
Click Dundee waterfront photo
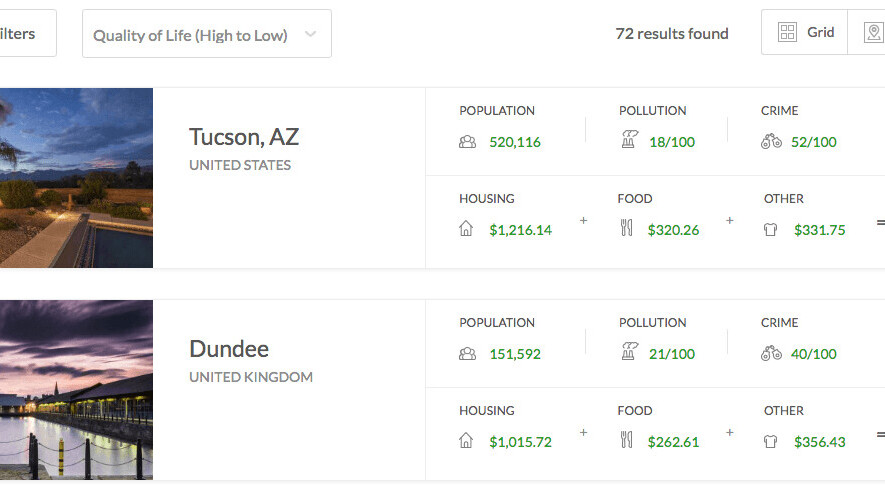click(x=76, y=390)
